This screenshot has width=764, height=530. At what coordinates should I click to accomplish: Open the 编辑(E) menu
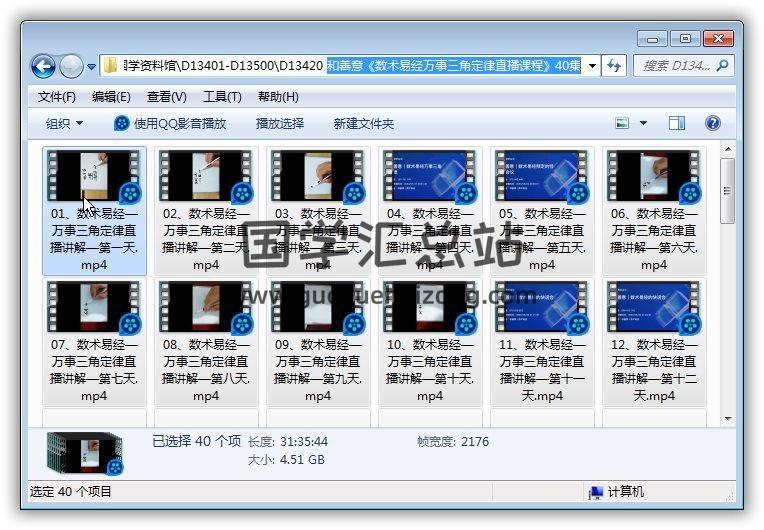click(111, 97)
